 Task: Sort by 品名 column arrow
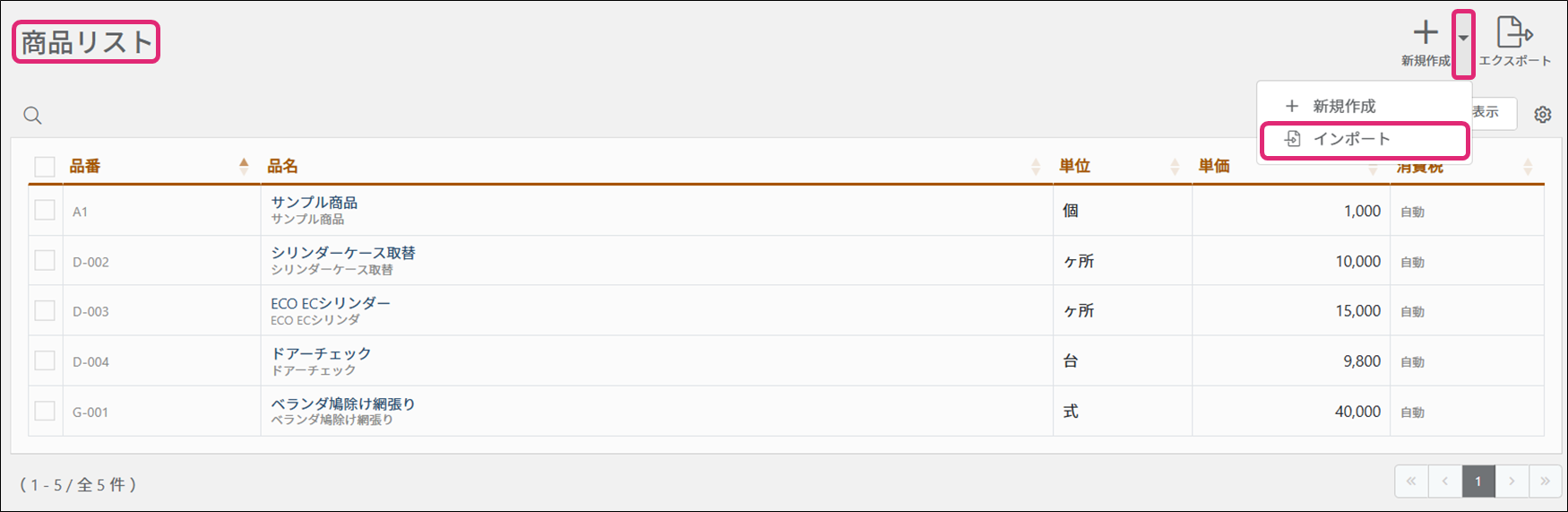pos(1036,166)
